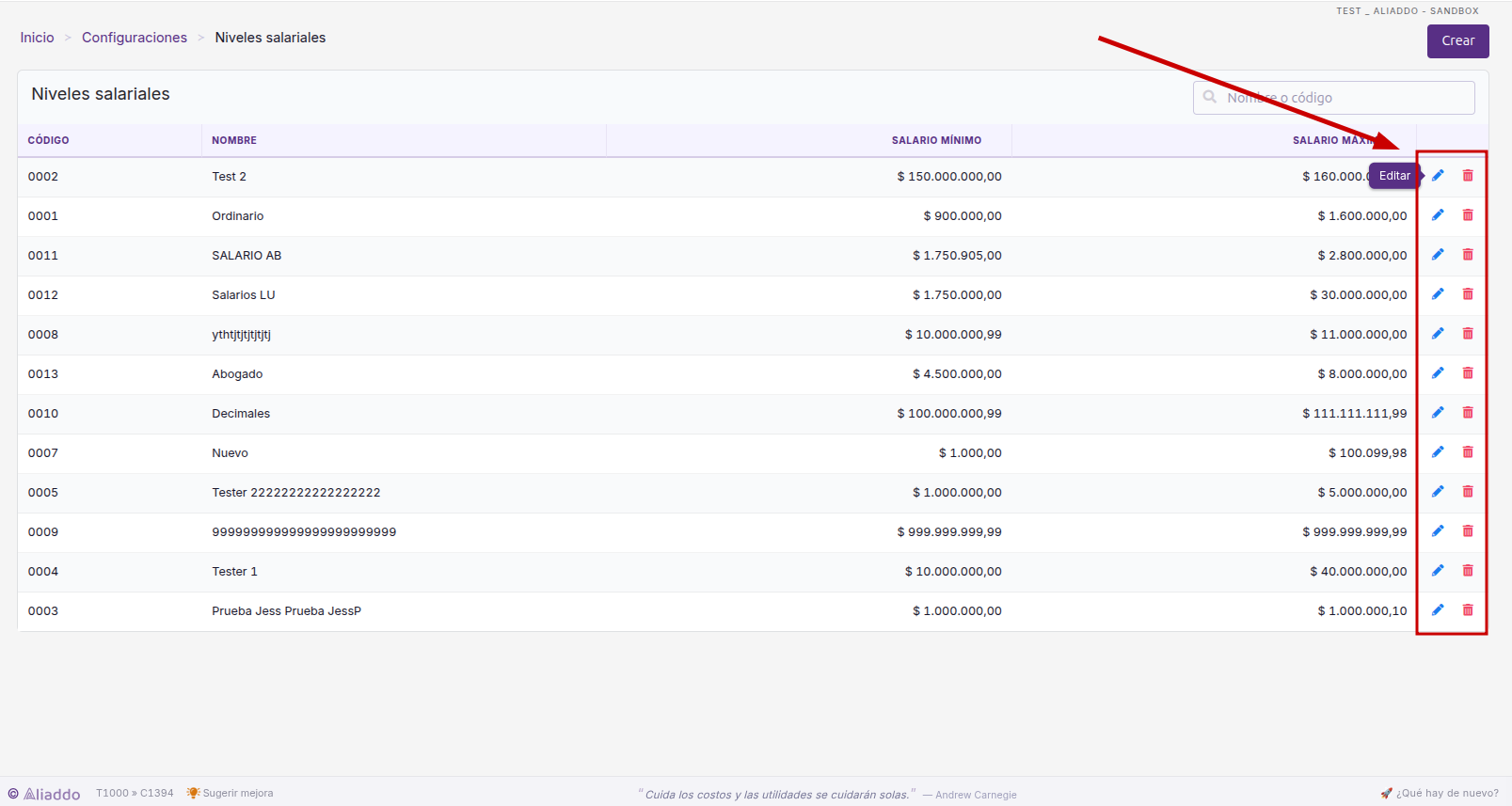Screen dimensions: 1512x806
Task: Click maximum salary $ 1.000.000,10
Action: [x=1362, y=611]
